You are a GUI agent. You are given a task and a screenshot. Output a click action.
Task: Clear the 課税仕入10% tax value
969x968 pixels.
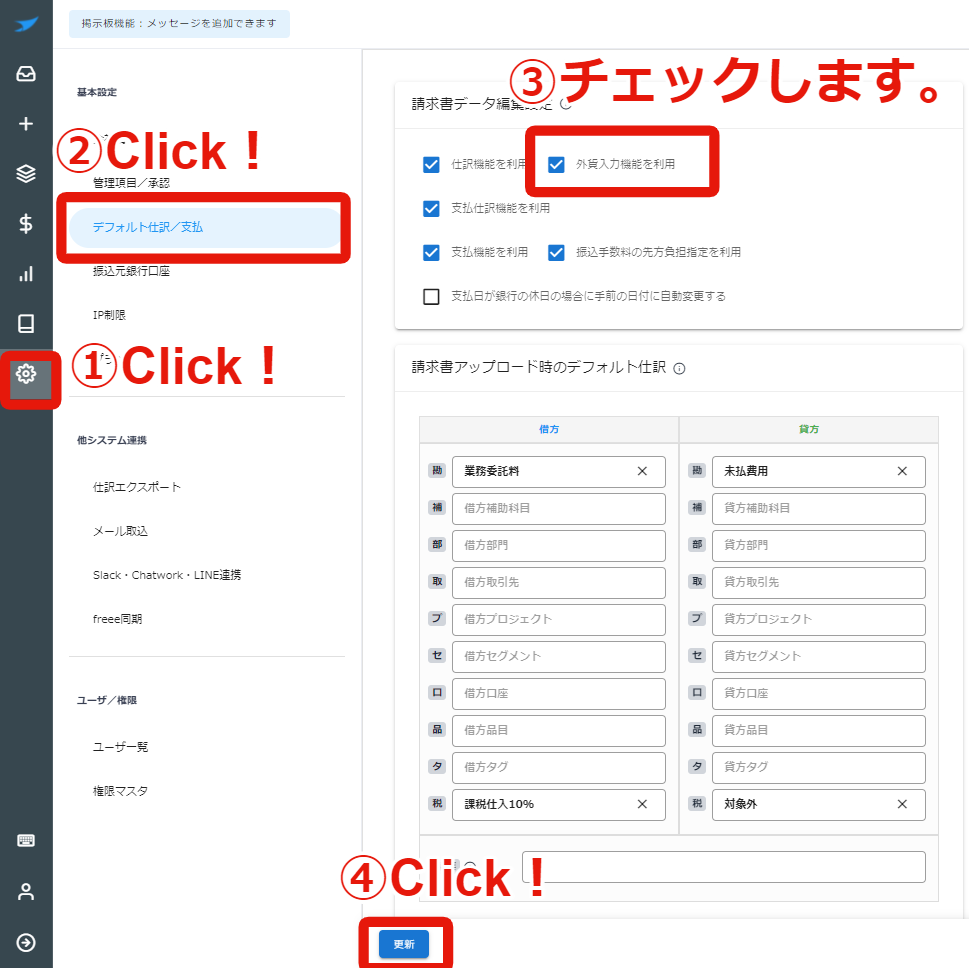point(642,804)
